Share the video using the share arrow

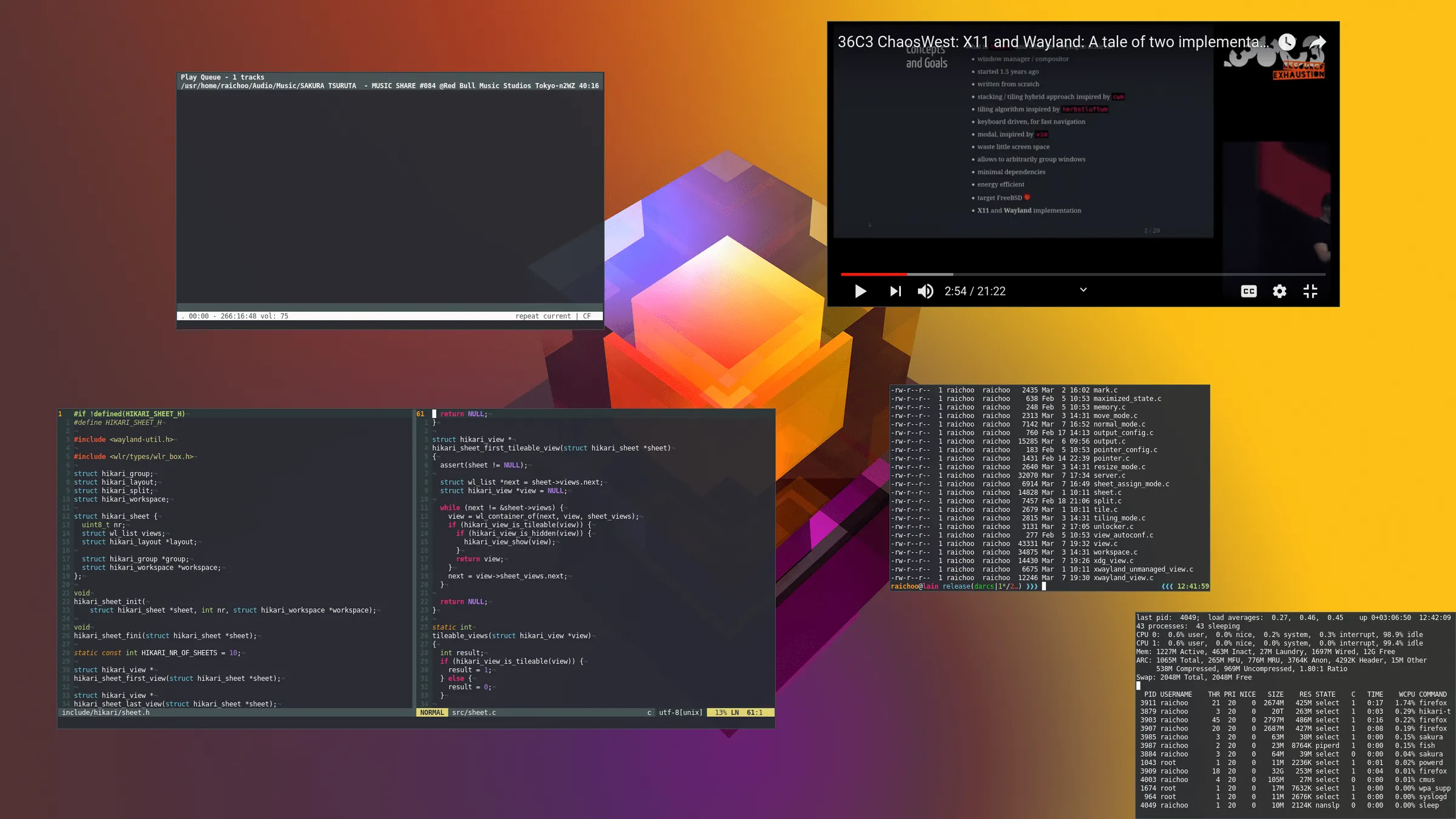coord(1318,42)
